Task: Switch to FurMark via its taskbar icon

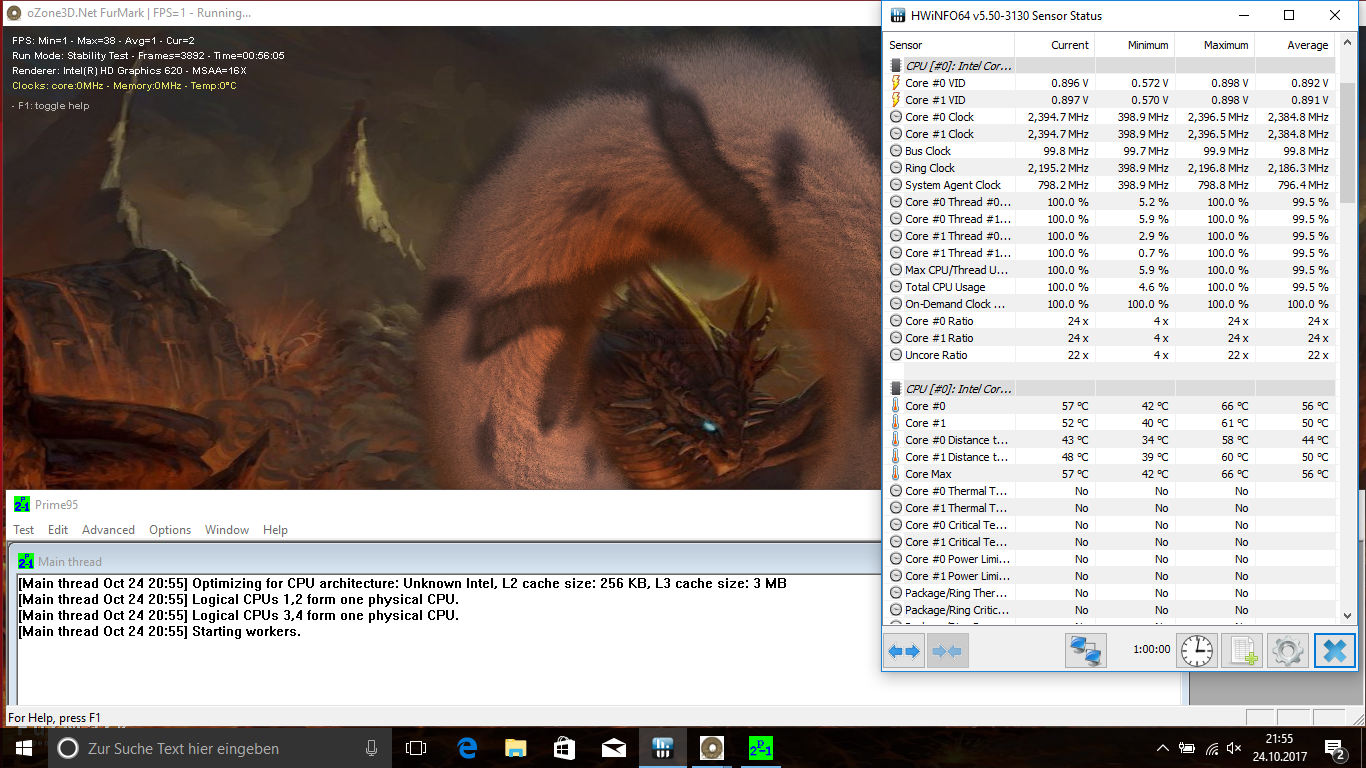Action: (x=711, y=748)
